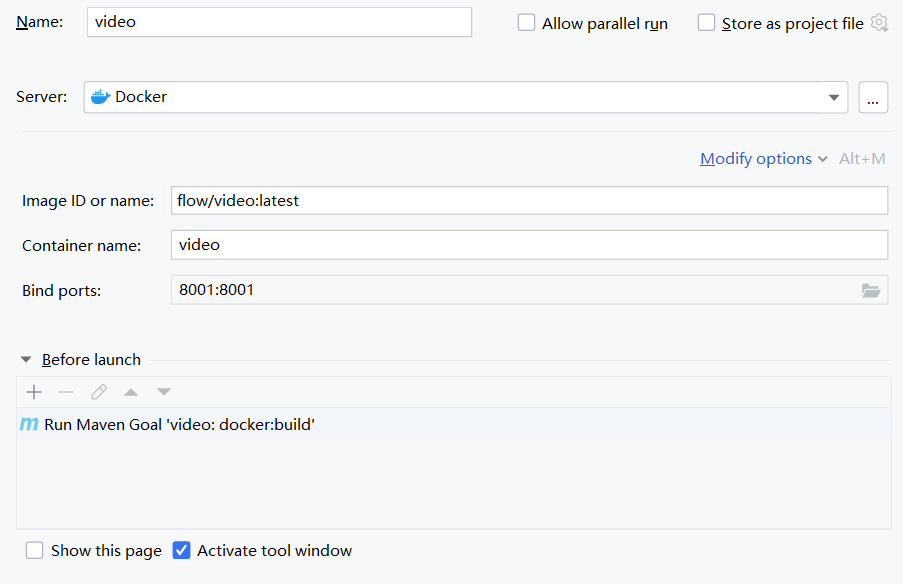Focus the Container name field

click(529, 245)
